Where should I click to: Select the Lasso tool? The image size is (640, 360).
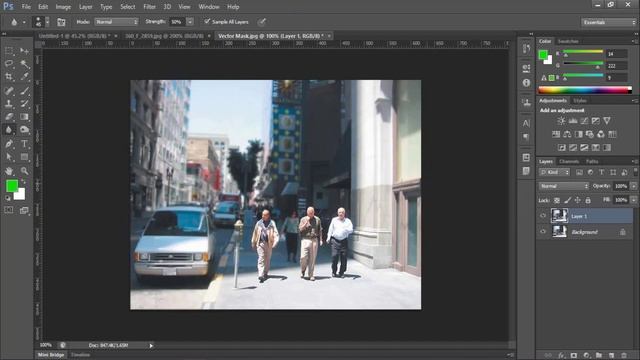[x=9, y=64]
